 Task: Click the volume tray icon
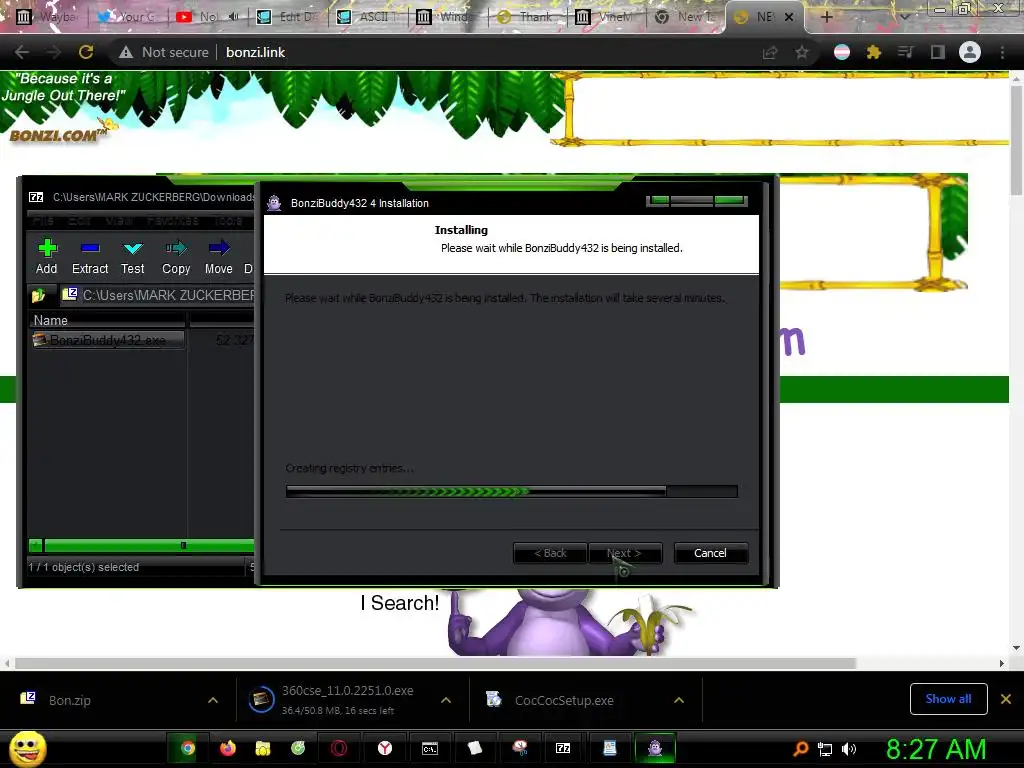(x=849, y=749)
